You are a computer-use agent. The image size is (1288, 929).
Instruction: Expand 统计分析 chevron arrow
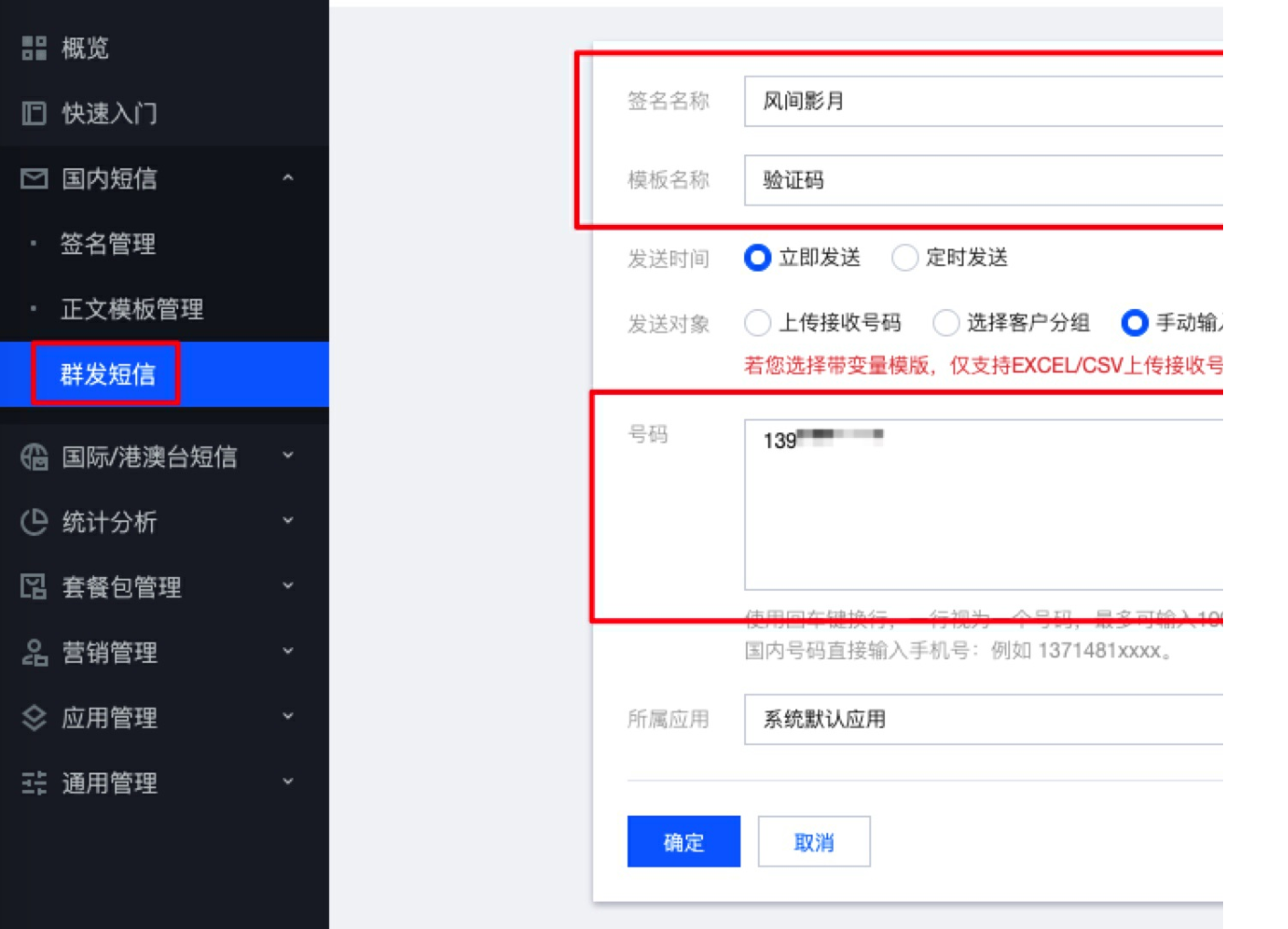pyautogui.click(x=288, y=521)
